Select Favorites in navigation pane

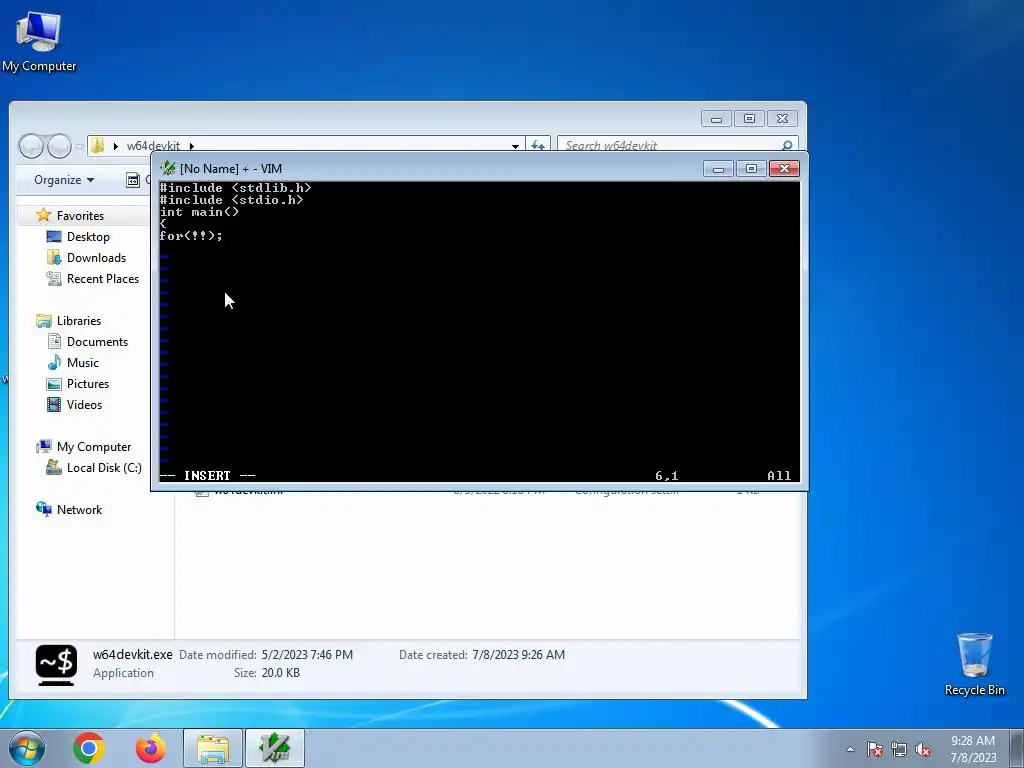[x=80, y=216]
